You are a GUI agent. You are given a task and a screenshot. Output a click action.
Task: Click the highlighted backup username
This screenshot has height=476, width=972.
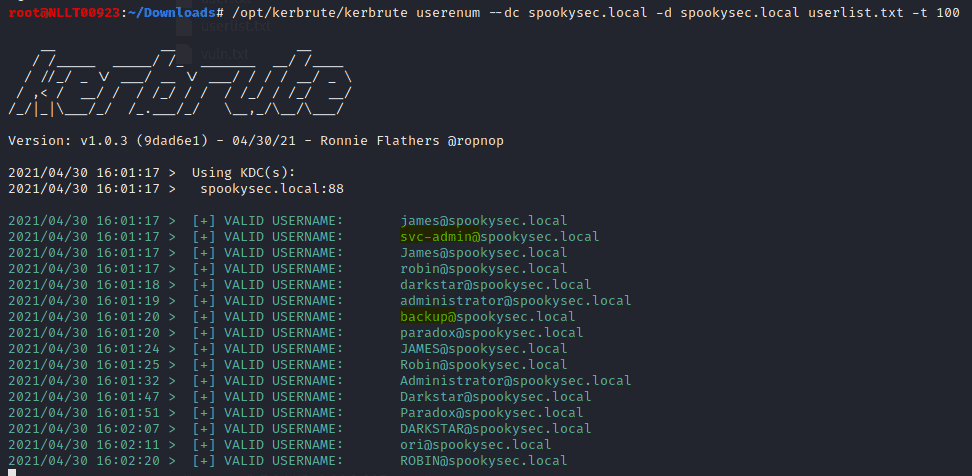click(428, 317)
